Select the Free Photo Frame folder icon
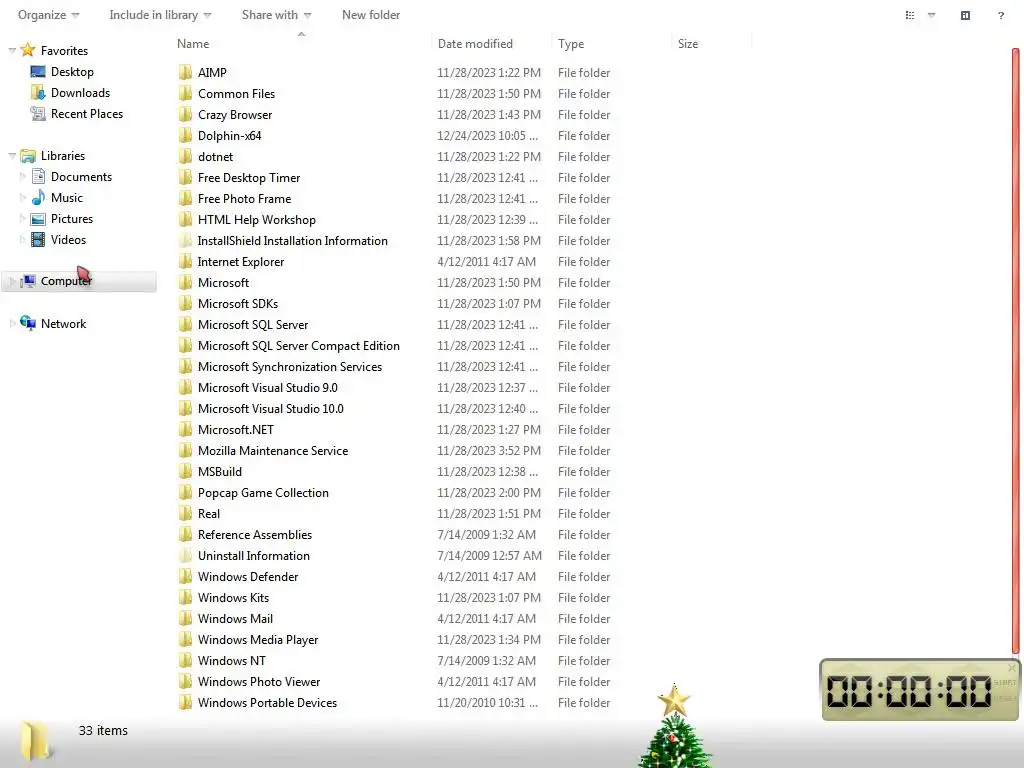Viewport: 1024px width, 768px height. coord(185,198)
